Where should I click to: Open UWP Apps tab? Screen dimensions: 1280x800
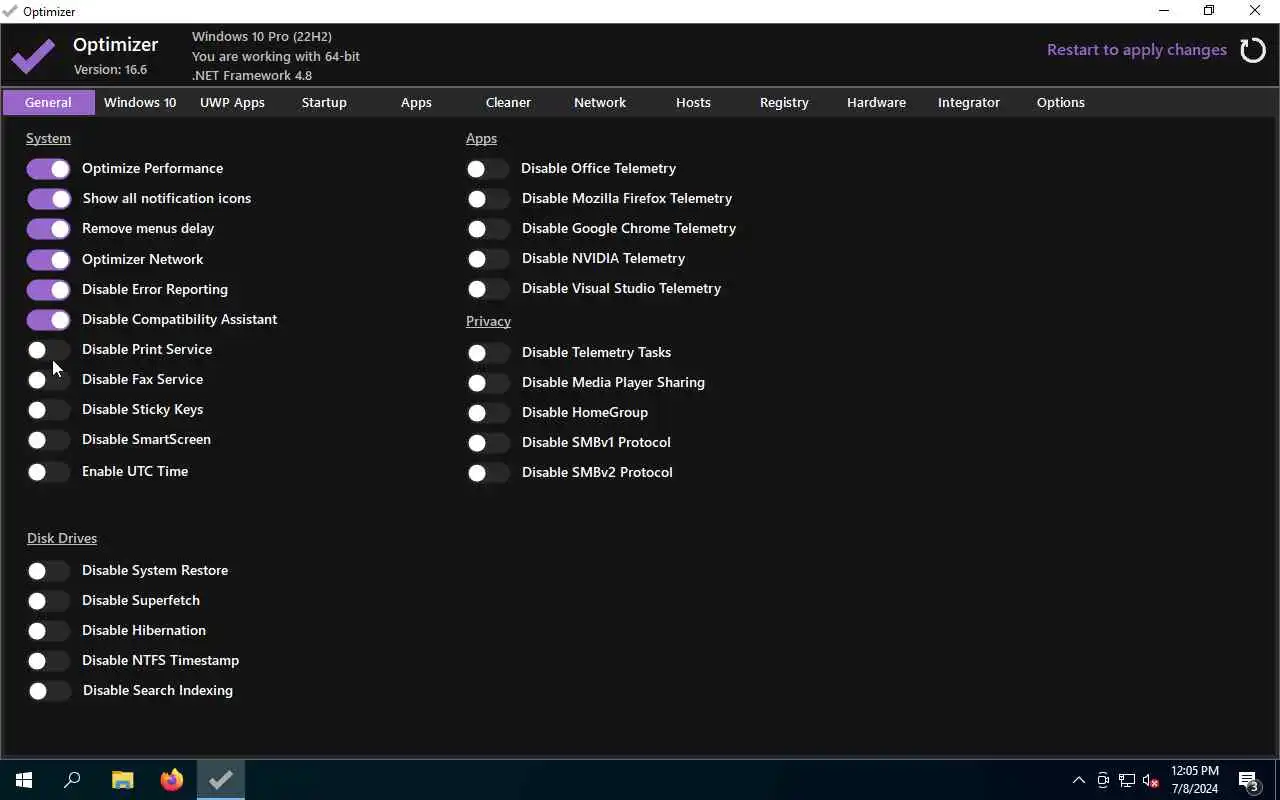pos(232,102)
